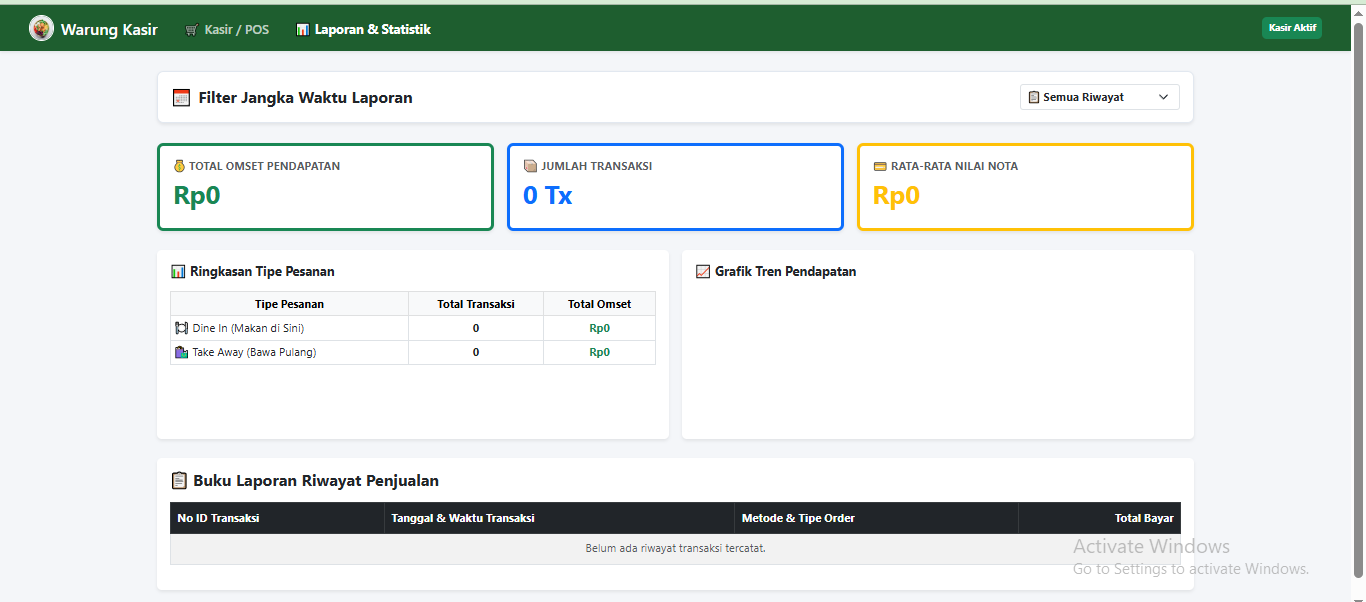Click the vertical page scrollbar

click(1359, 300)
